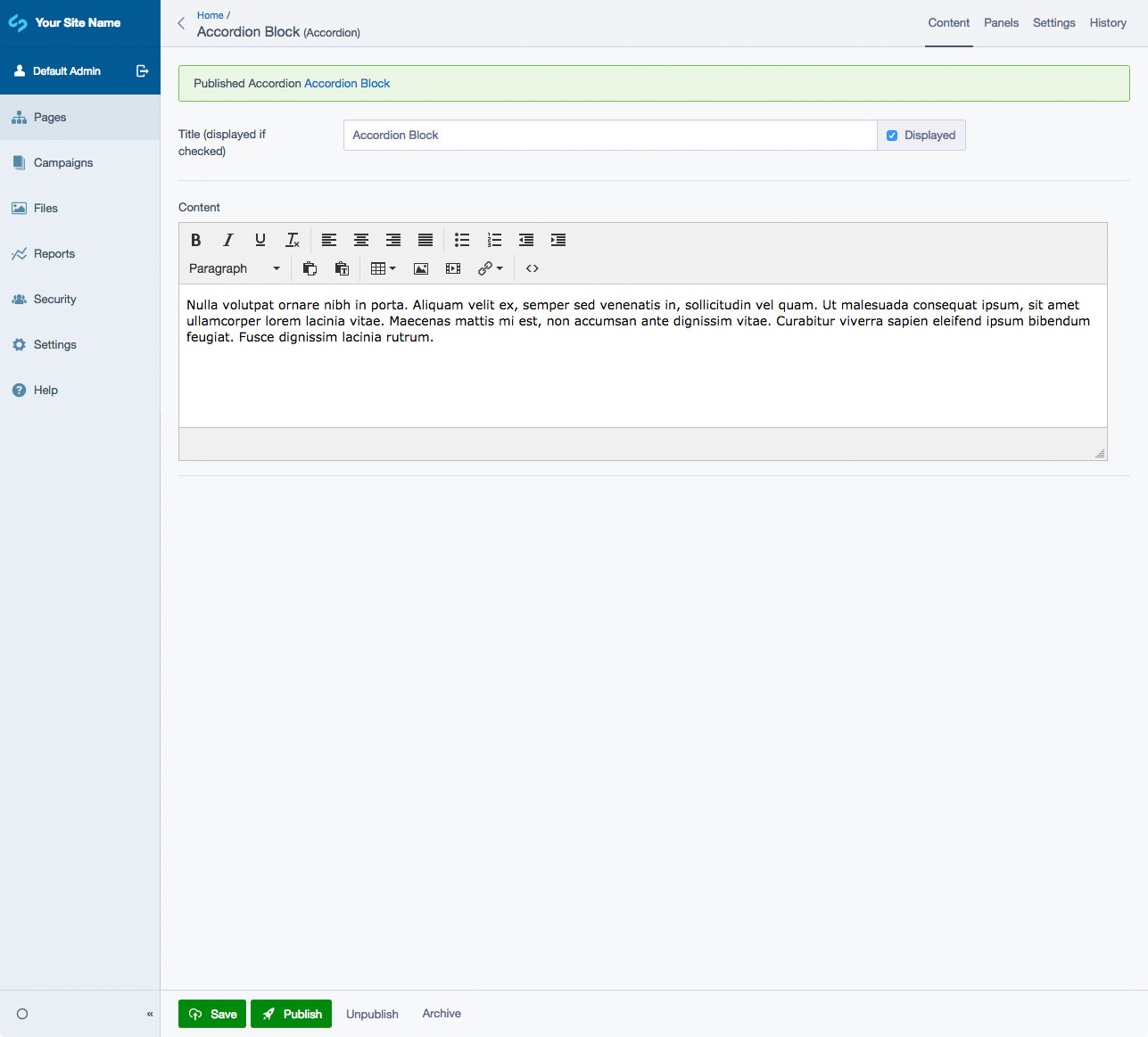Open Accordion Block link in published message
Screen dimensions: 1148x1037
point(347,84)
